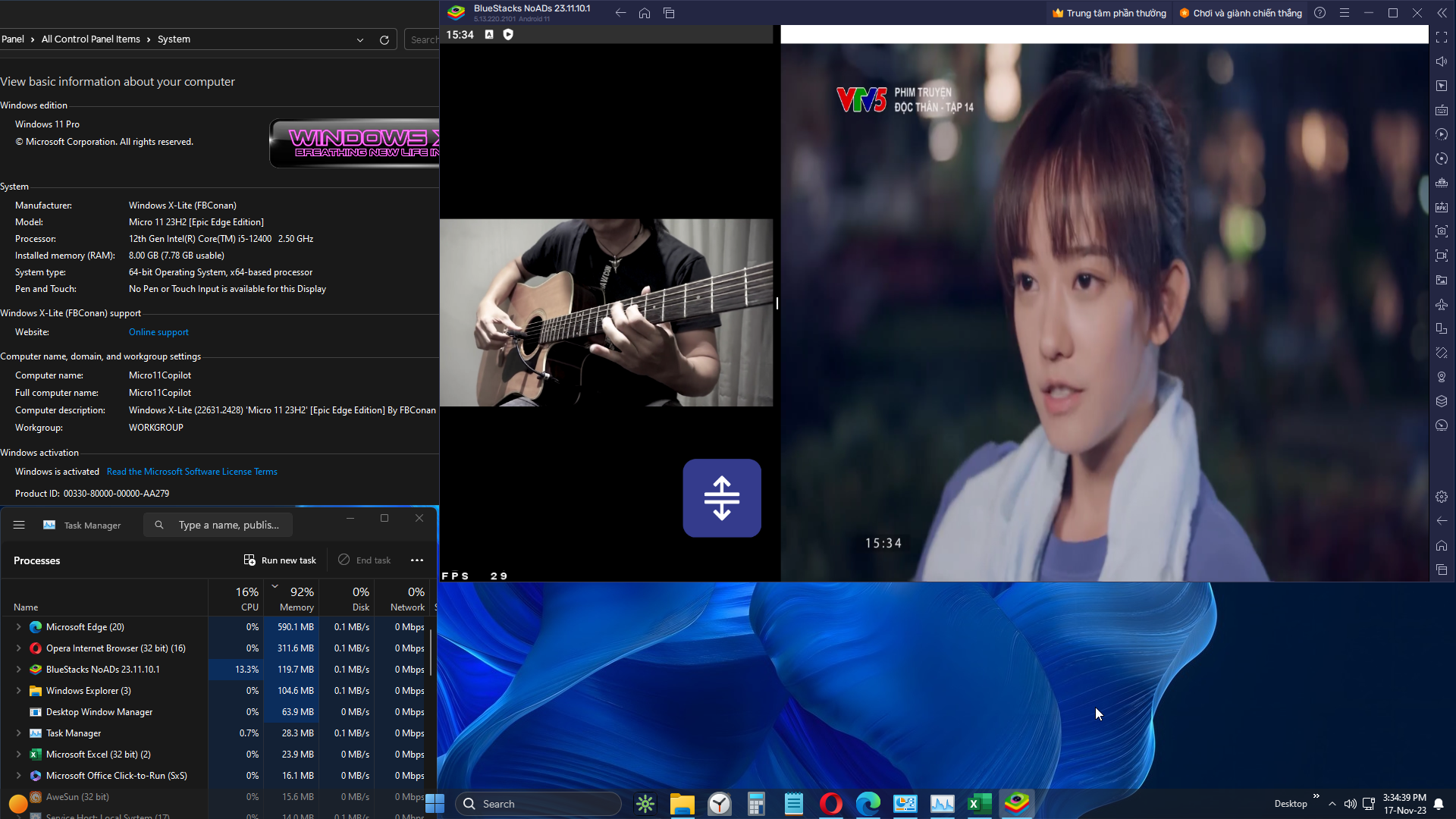This screenshot has width=1456, height=819.
Task: Click the BlueStacks mouse cursor lock icon
Action: click(x=1442, y=86)
